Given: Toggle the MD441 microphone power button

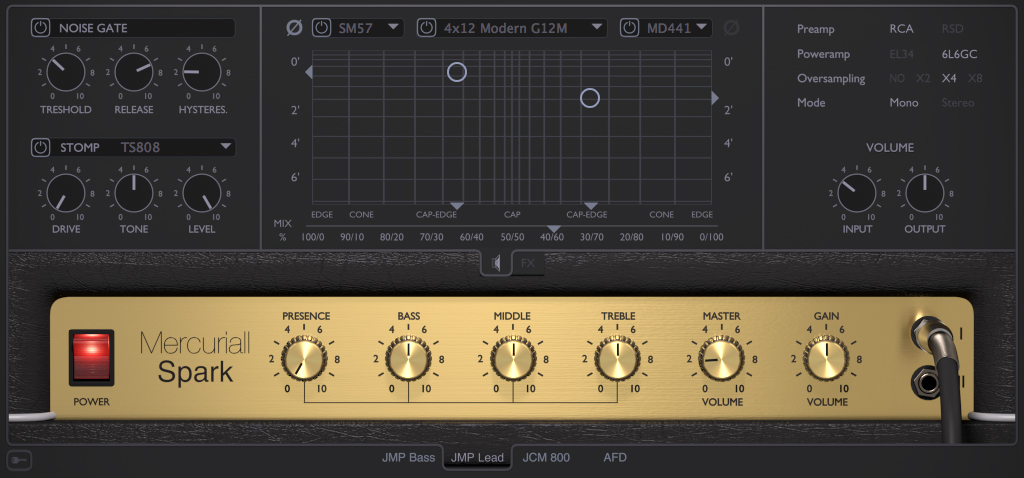Looking at the screenshot, I should click(x=630, y=28).
